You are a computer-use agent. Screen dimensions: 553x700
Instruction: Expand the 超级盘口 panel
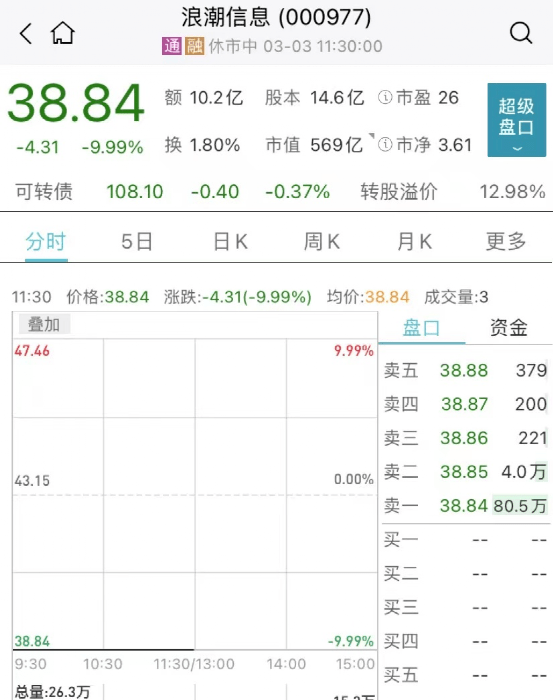[516, 120]
